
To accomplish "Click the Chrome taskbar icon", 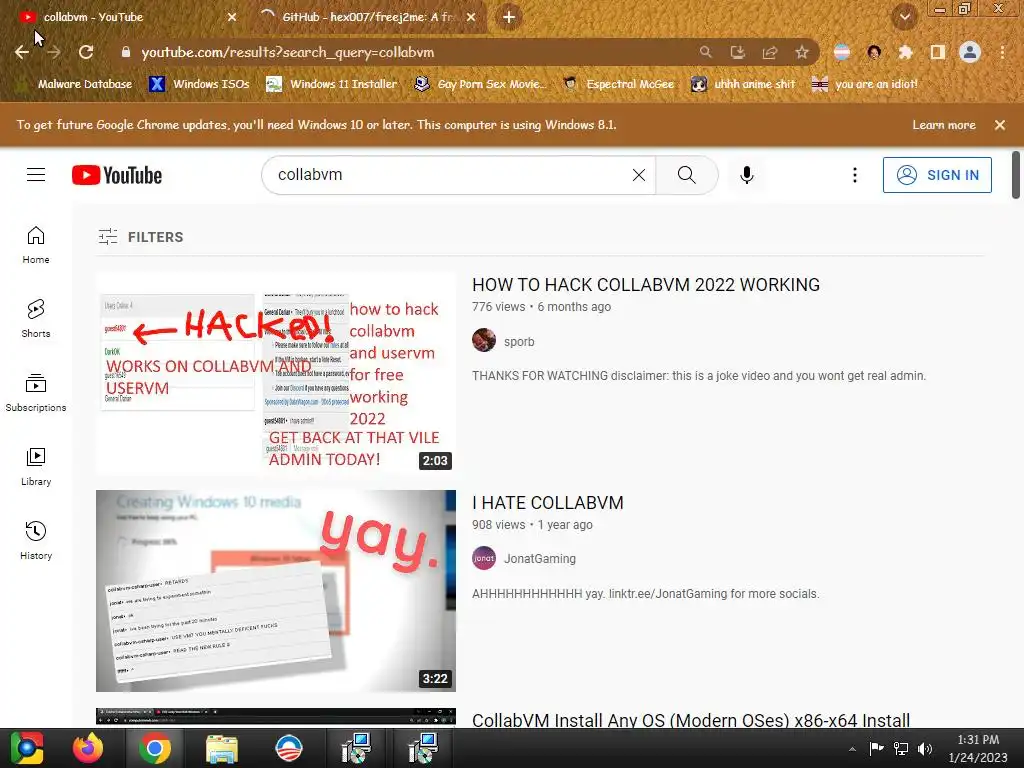I will (x=155, y=748).
